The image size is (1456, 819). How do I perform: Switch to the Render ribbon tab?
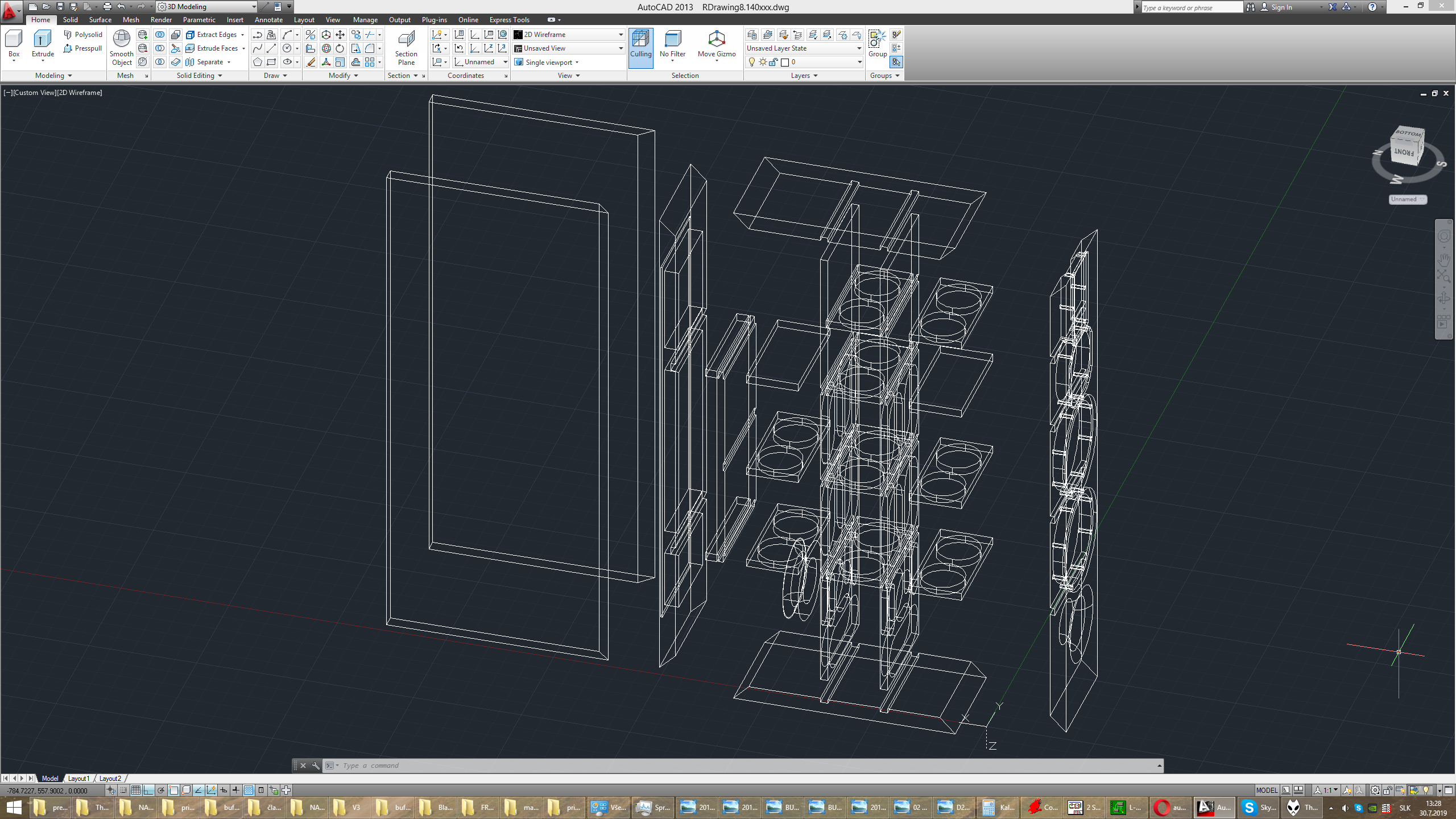[x=161, y=20]
